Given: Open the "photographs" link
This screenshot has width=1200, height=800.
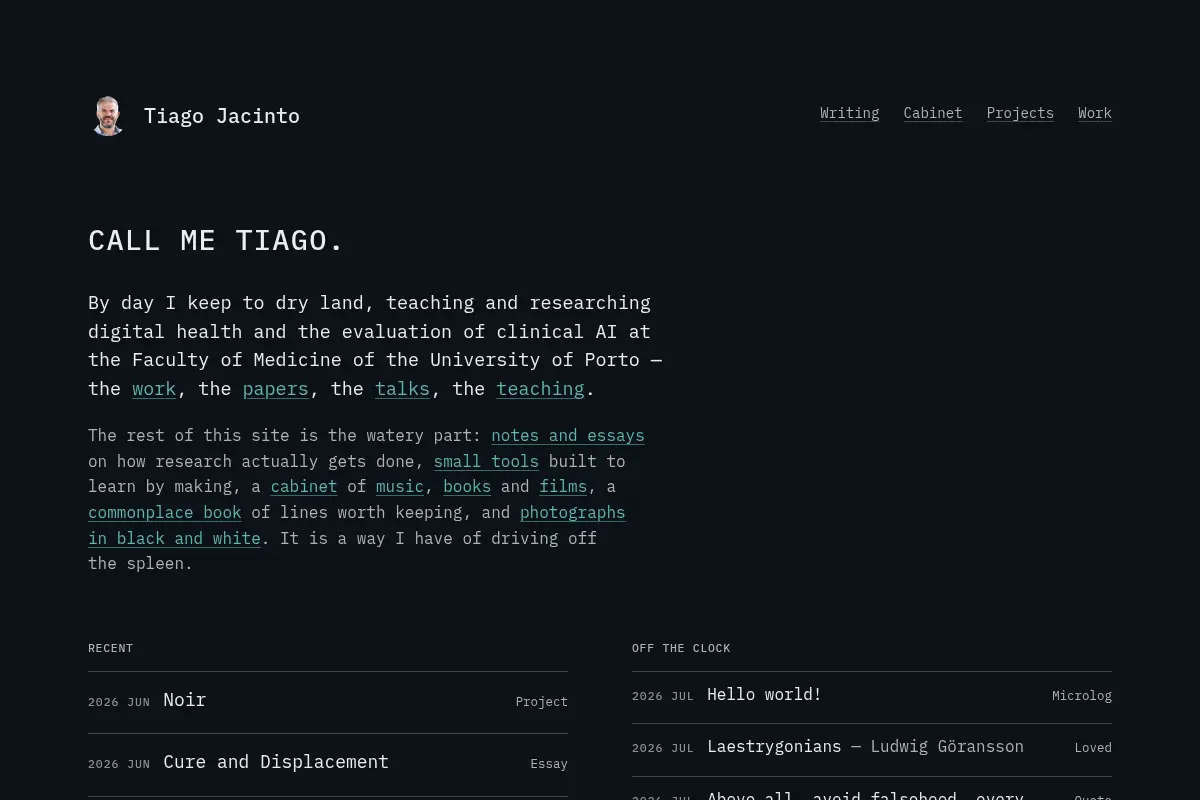Looking at the screenshot, I should (x=572, y=512).
